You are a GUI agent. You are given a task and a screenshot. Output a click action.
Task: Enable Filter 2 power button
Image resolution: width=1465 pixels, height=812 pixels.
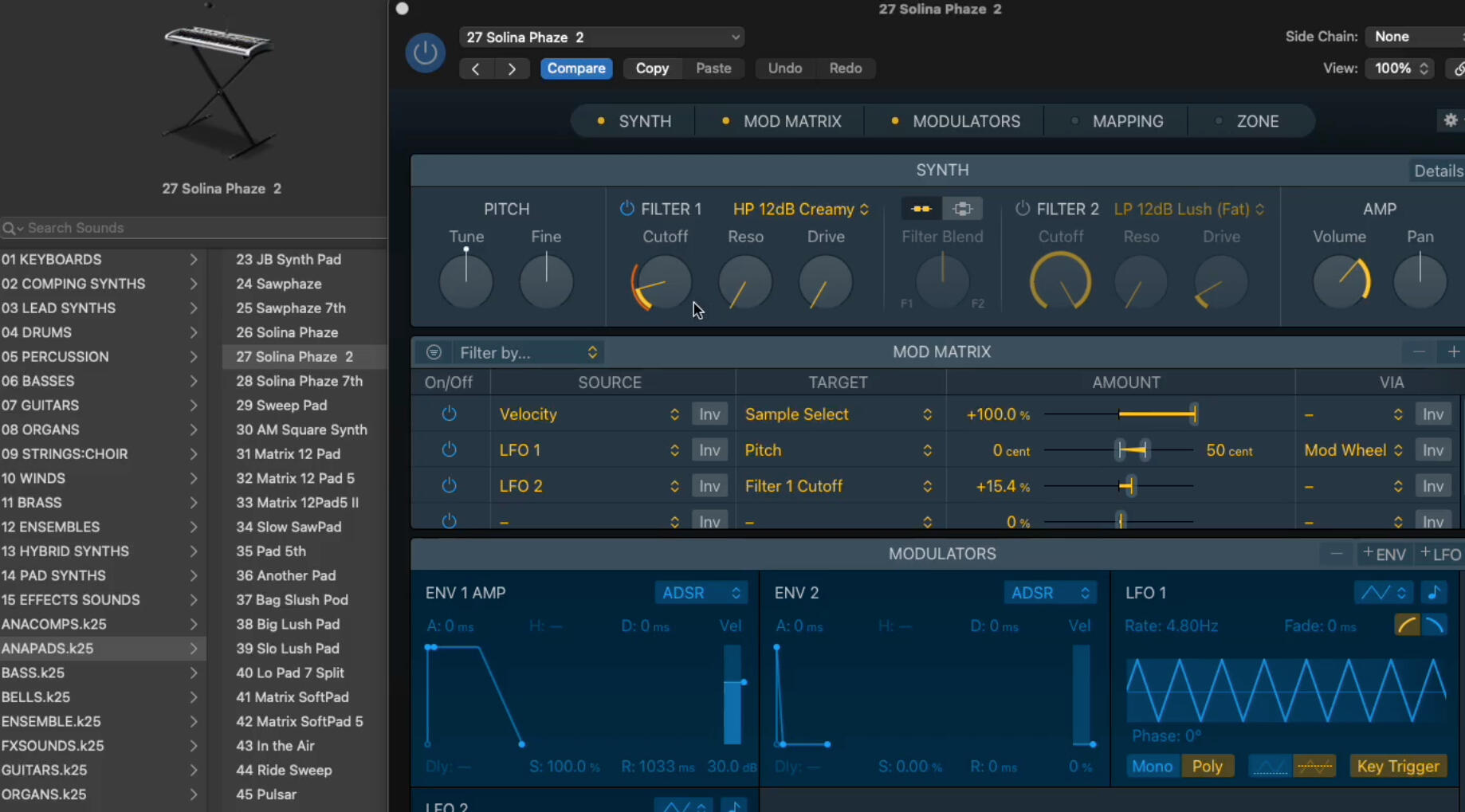(1023, 209)
